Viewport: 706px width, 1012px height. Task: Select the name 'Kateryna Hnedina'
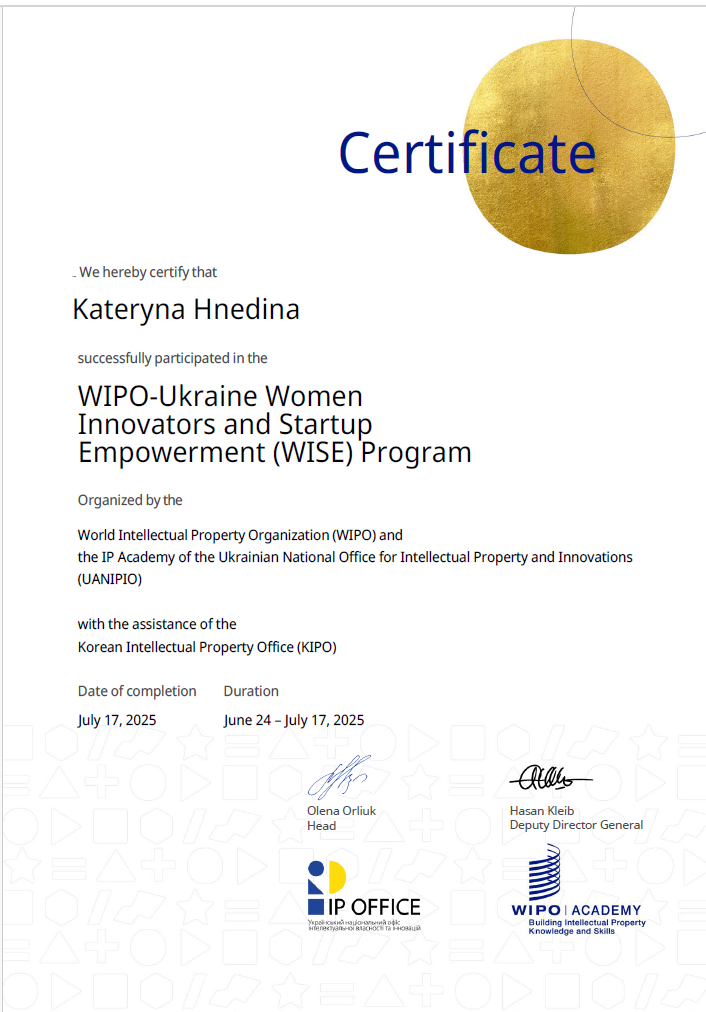186,309
